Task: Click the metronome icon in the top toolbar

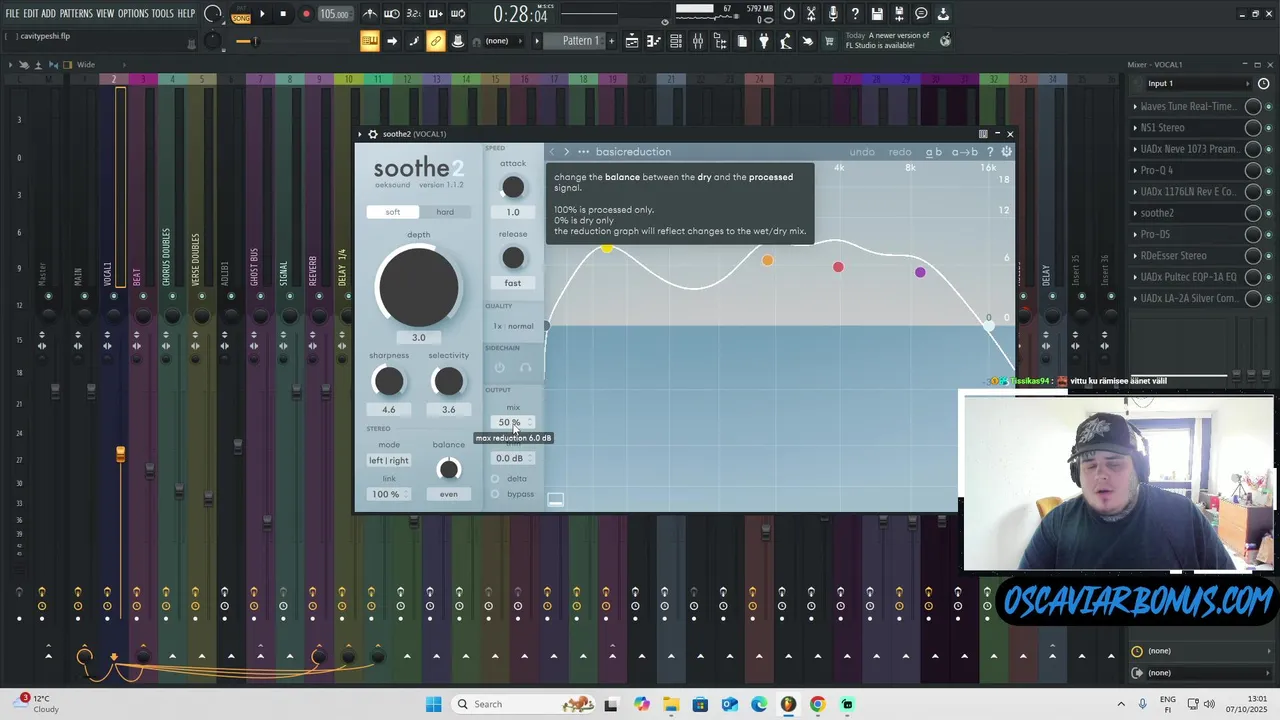Action: point(370,14)
